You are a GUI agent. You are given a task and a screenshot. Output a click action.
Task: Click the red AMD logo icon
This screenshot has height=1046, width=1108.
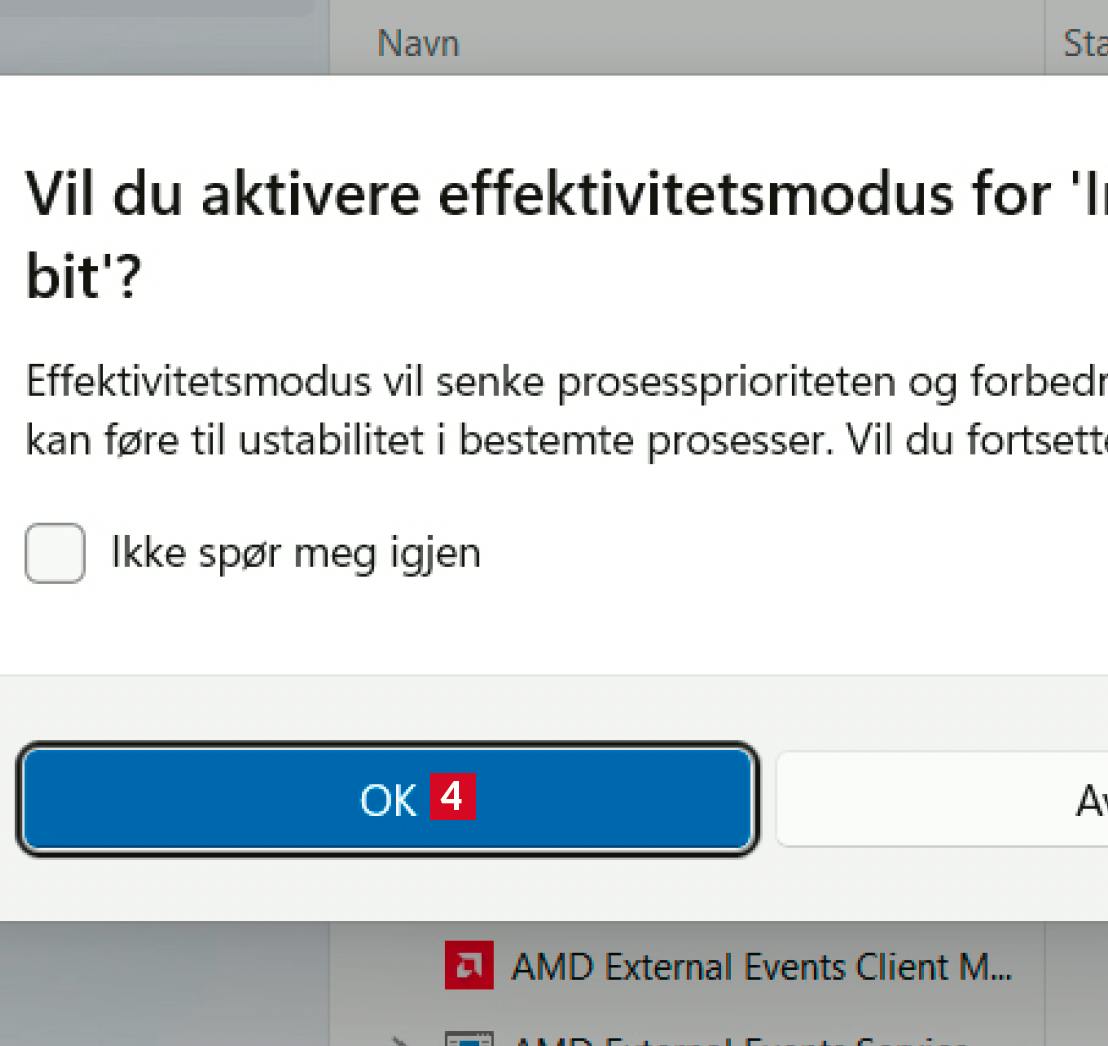pos(469,967)
